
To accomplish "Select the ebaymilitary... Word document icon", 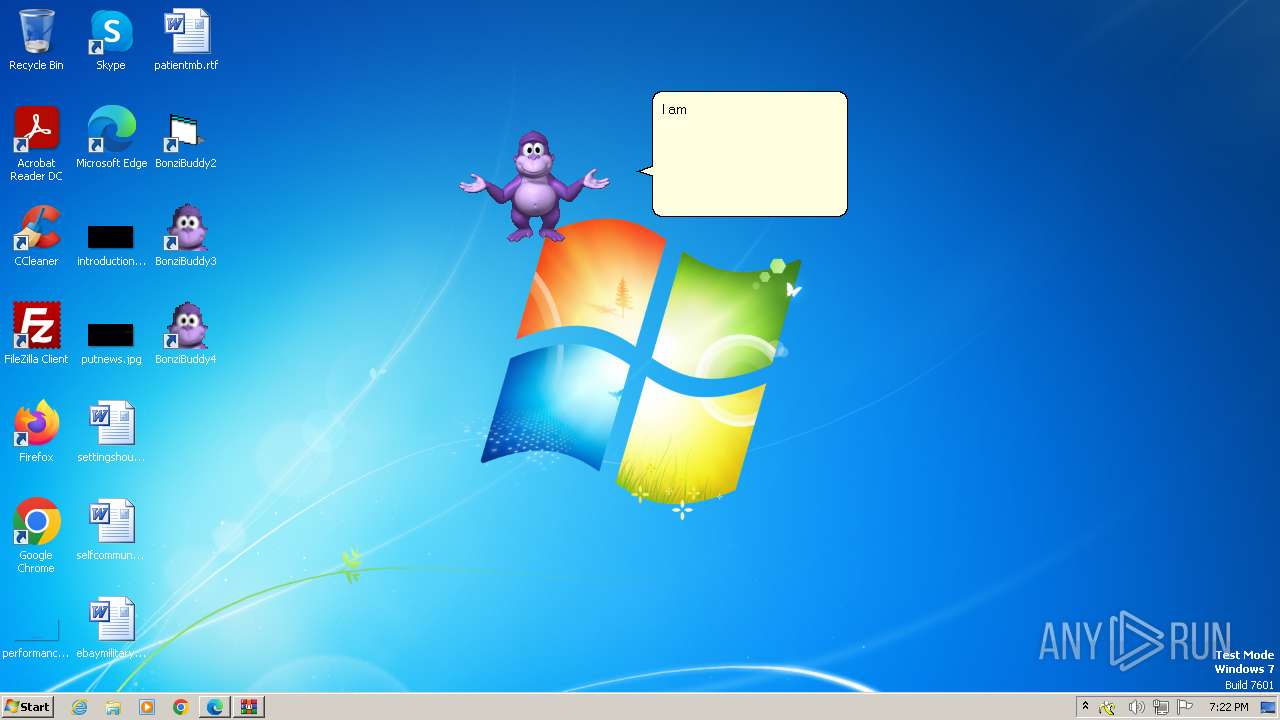I will point(111,628).
